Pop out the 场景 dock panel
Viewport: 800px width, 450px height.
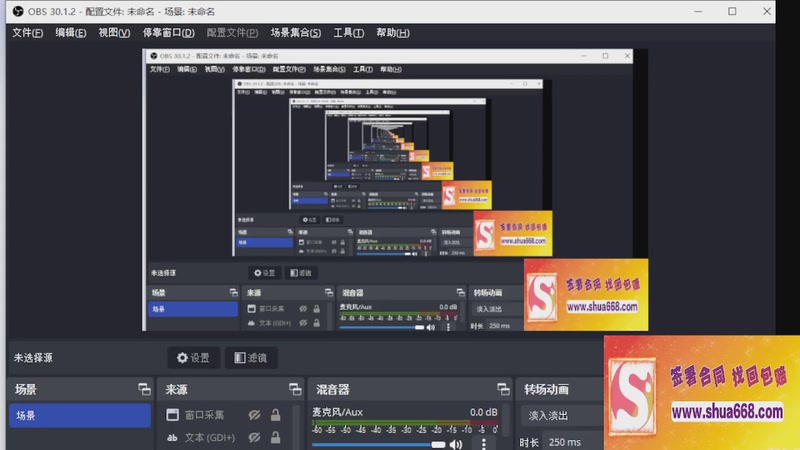(x=144, y=390)
